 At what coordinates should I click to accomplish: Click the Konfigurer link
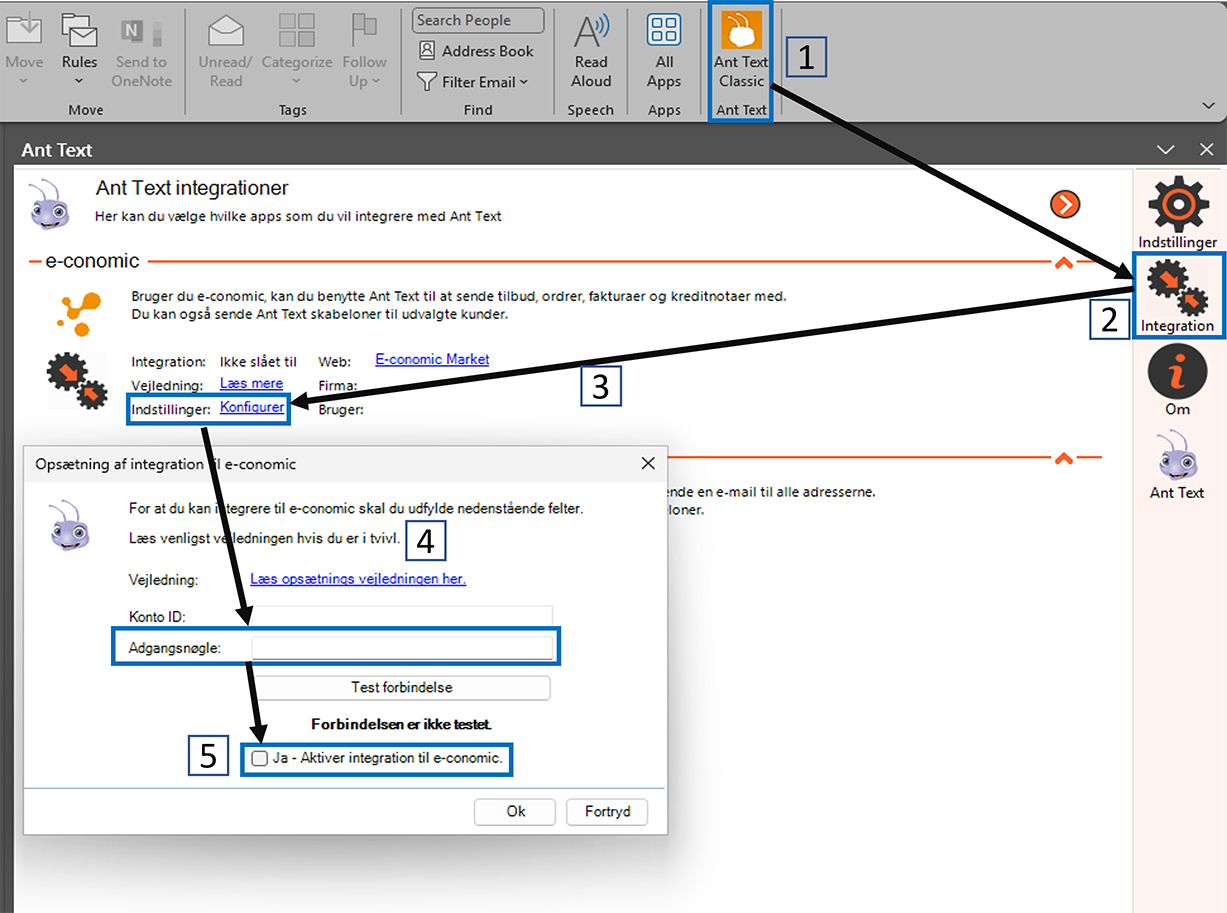coord(252,407)
